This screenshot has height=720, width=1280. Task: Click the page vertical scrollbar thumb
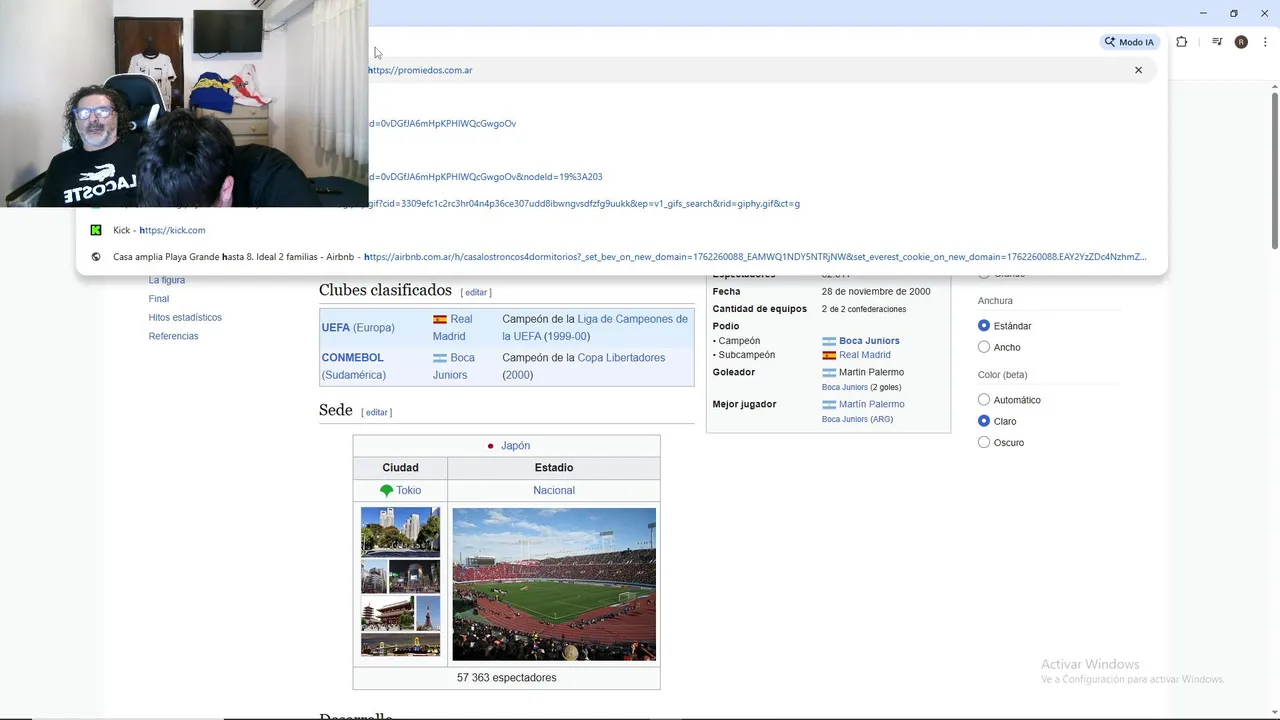1275,170
